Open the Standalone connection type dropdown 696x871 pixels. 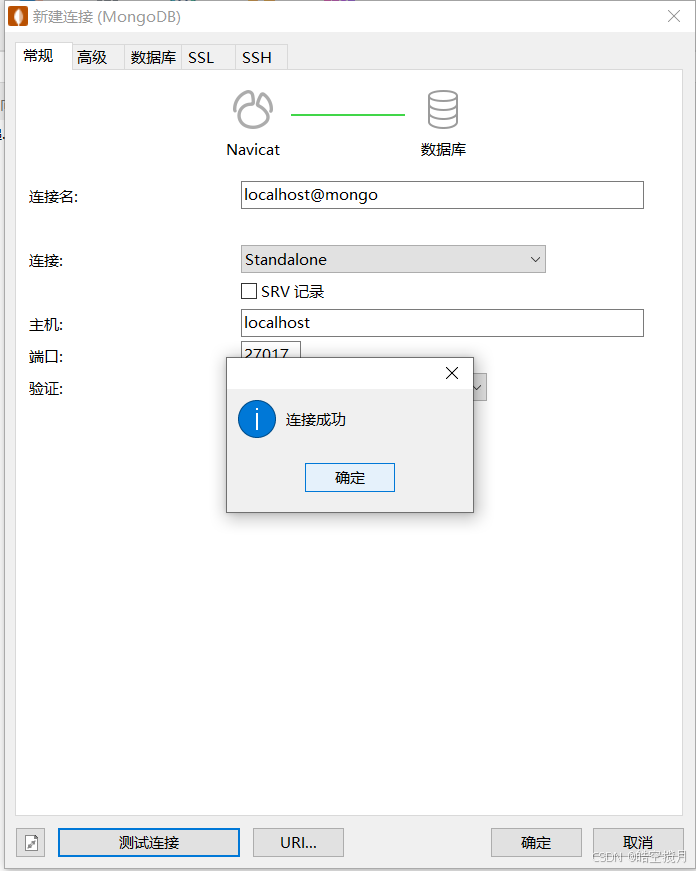tap(393, 259)
